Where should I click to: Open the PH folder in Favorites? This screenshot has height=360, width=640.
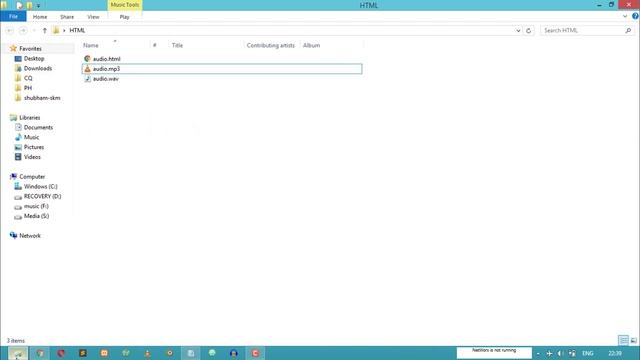tap(28, 88)
